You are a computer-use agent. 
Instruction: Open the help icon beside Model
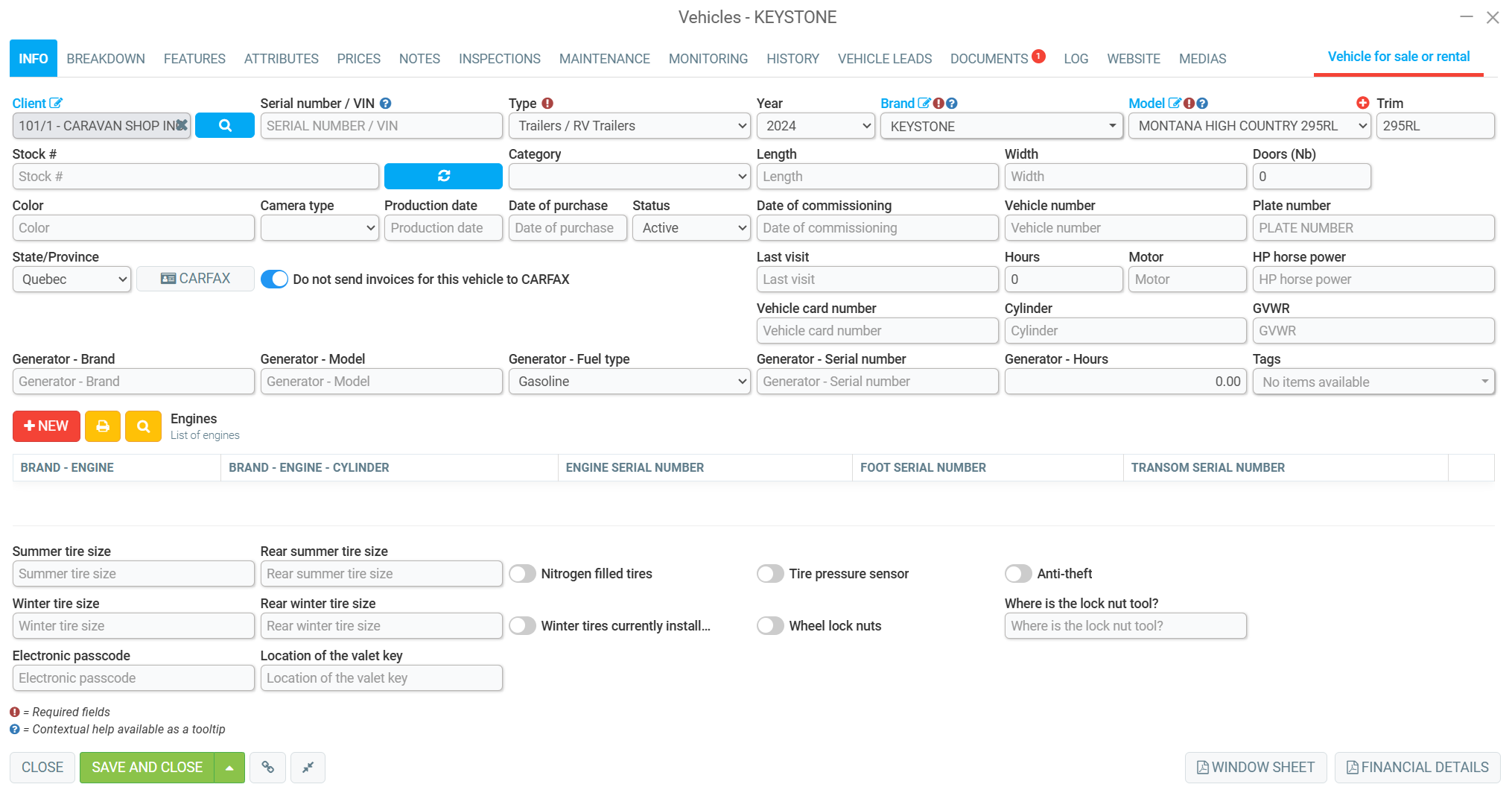pos(1202,104)
